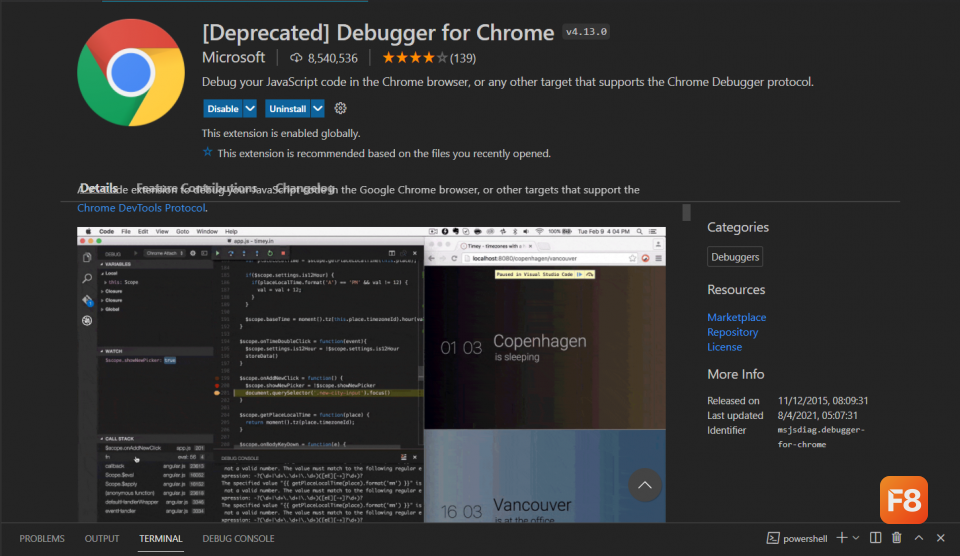960x556 pixels.
Task: Switch to the OUTPUT panel tab
Action: click(102, 538)
